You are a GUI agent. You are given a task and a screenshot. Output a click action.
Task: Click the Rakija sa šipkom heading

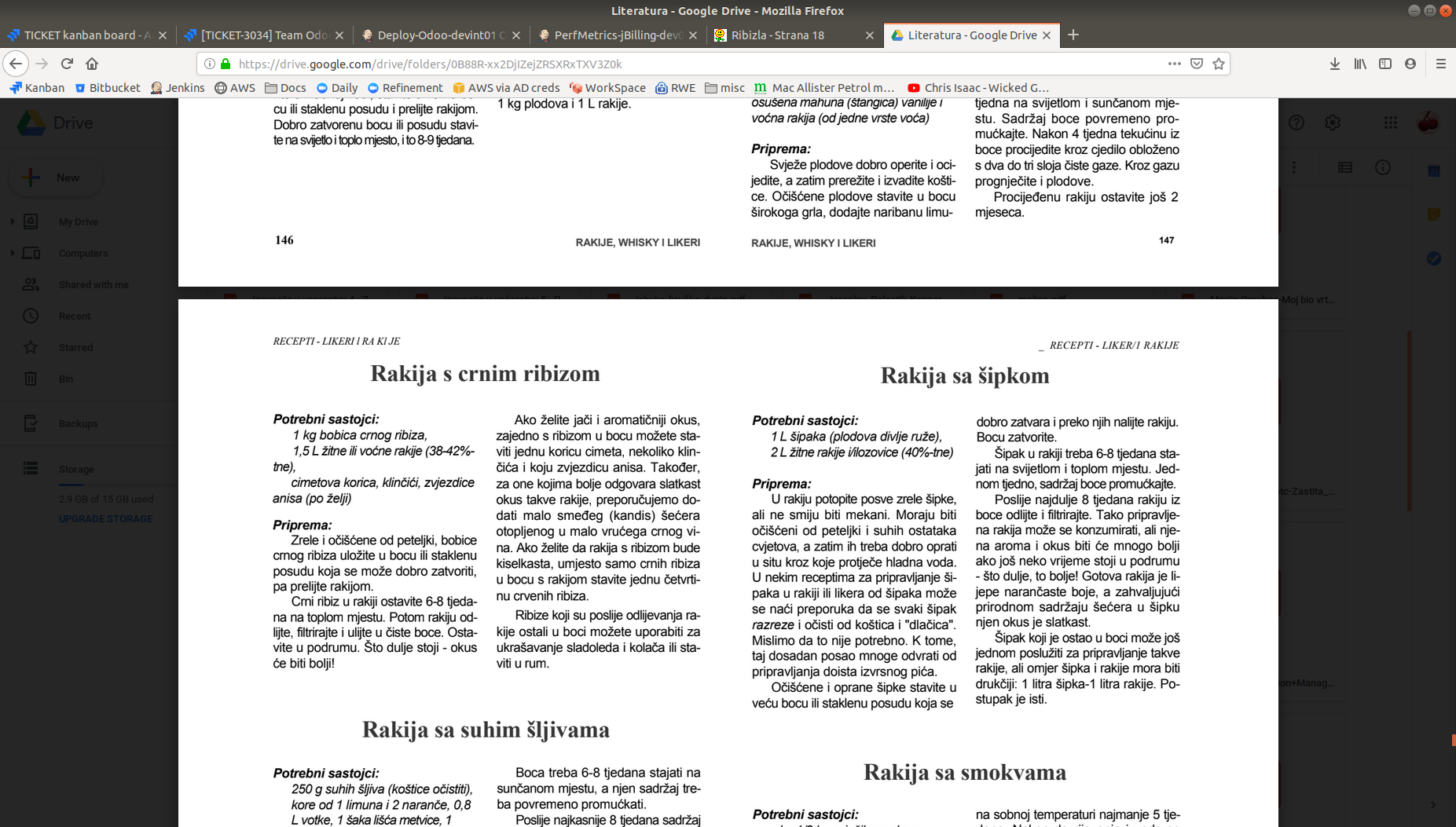coord(965,375)
